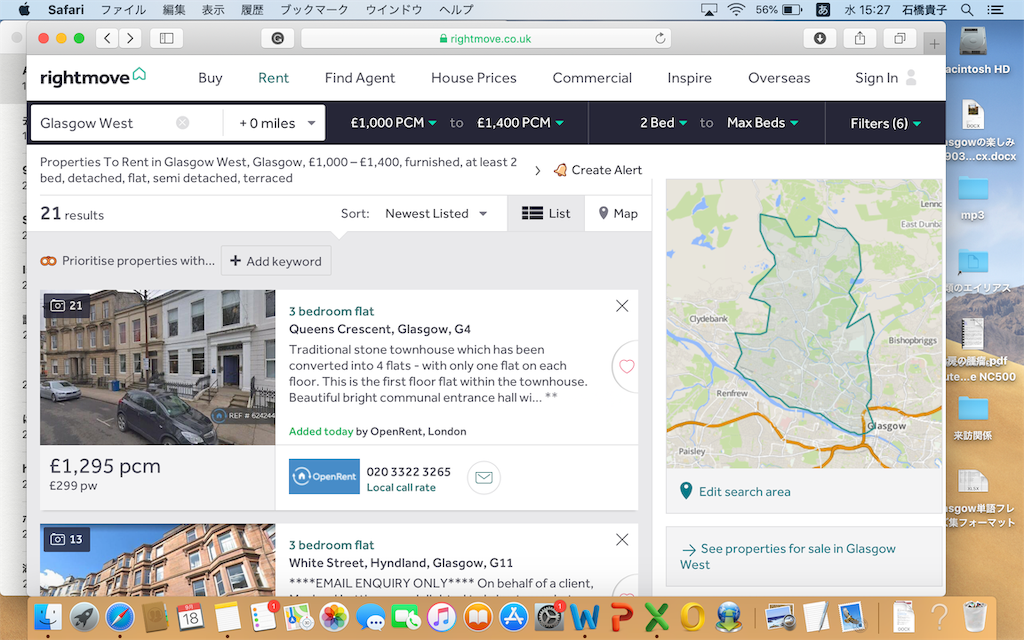Image resolution: width=1024 pixels, height=640 pixels.
Task: Click the Add keyword button
Action: pos(276,261)
